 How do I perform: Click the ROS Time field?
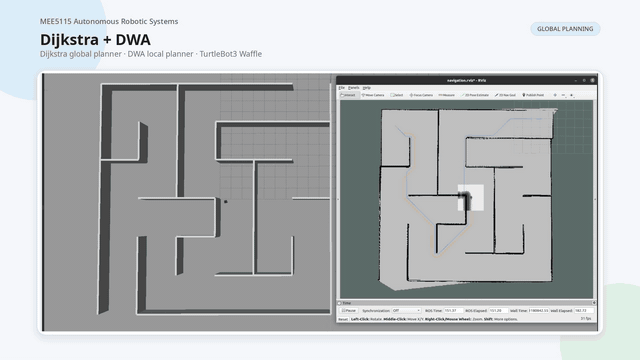pos(453,311)
